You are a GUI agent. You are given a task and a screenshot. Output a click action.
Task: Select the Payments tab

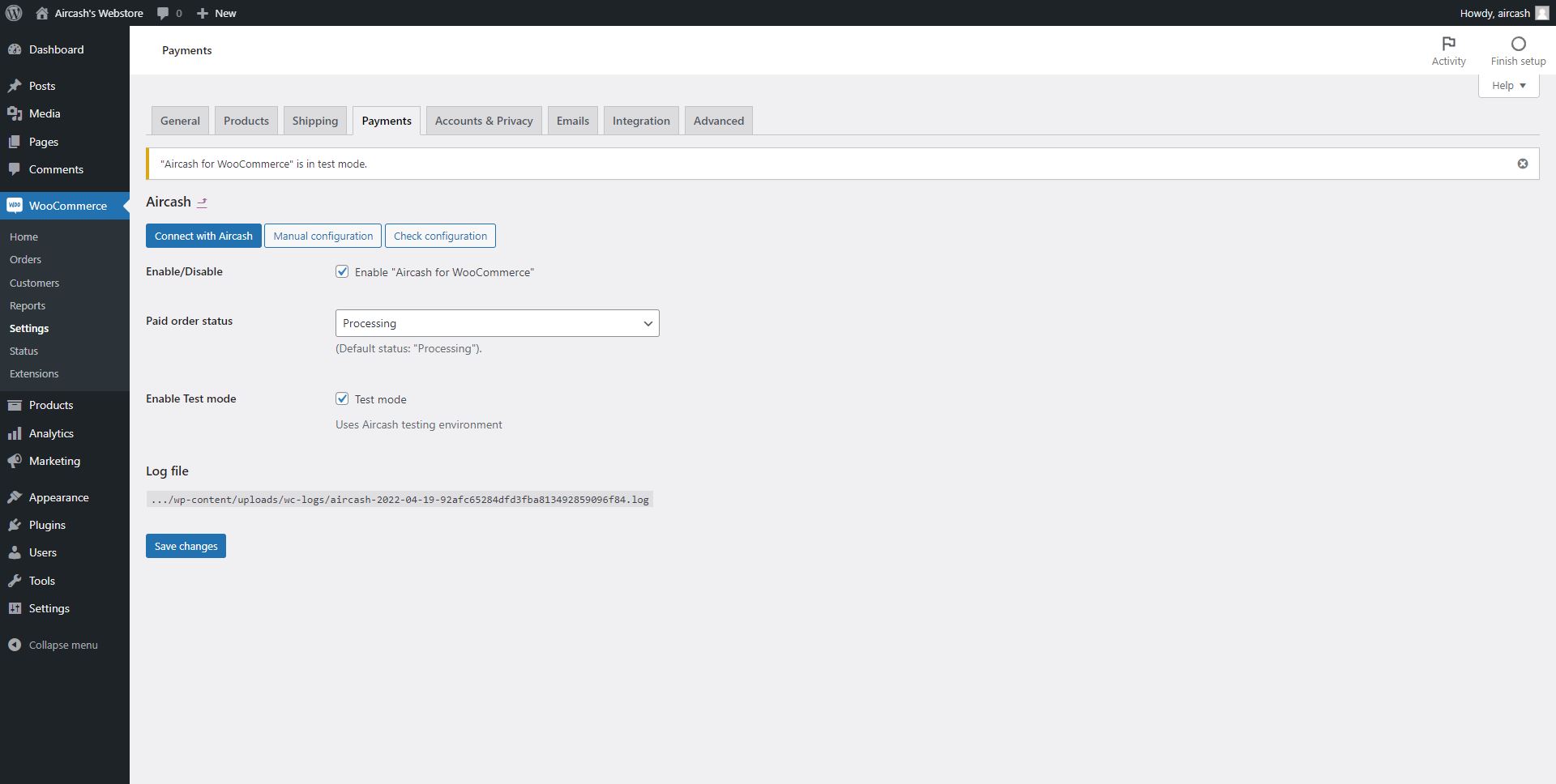[387, 121]
